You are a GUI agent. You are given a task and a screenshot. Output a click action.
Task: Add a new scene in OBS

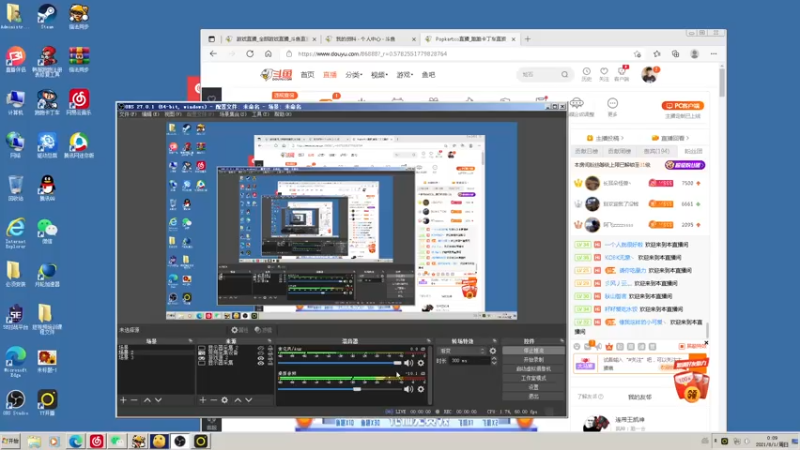(x=123, y=400)
